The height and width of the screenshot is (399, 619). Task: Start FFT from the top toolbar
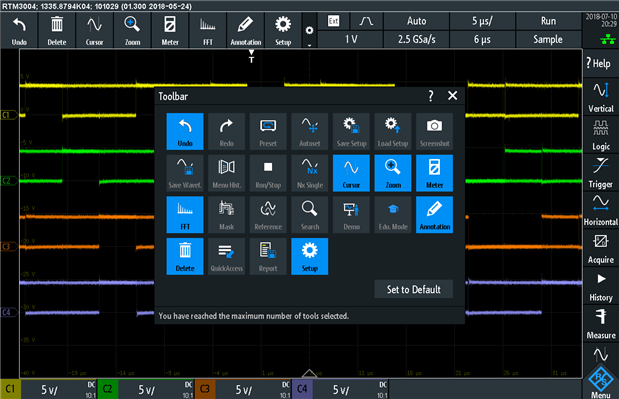coord(208,30)
